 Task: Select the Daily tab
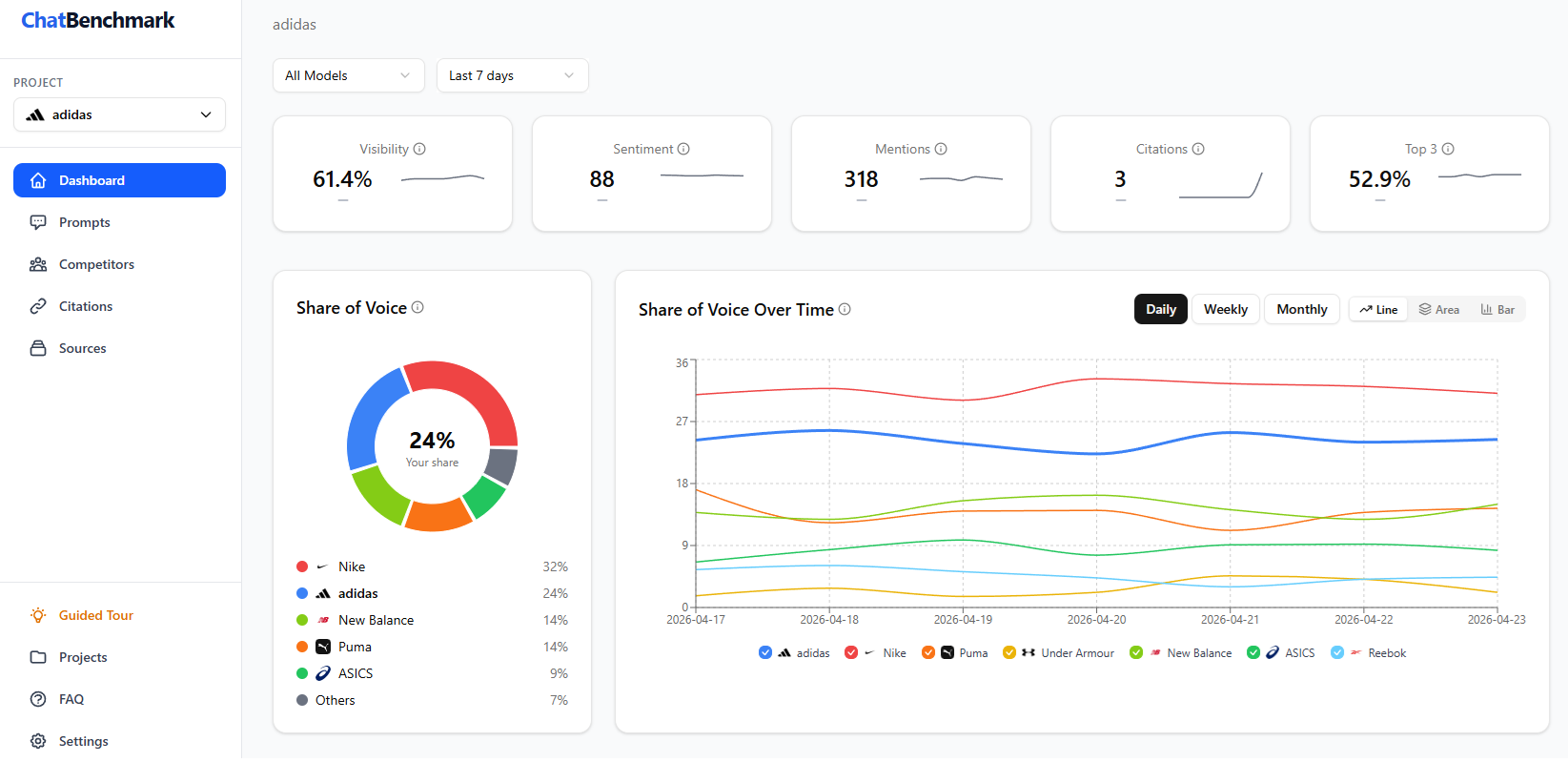tap(1161, 309)
